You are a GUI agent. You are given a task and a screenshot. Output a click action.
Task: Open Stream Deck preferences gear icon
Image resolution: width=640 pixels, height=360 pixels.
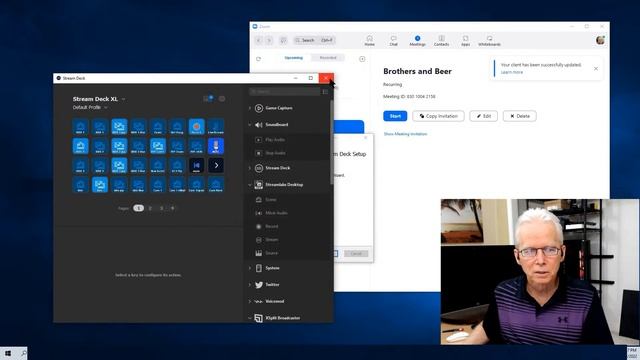pos(222,99)
